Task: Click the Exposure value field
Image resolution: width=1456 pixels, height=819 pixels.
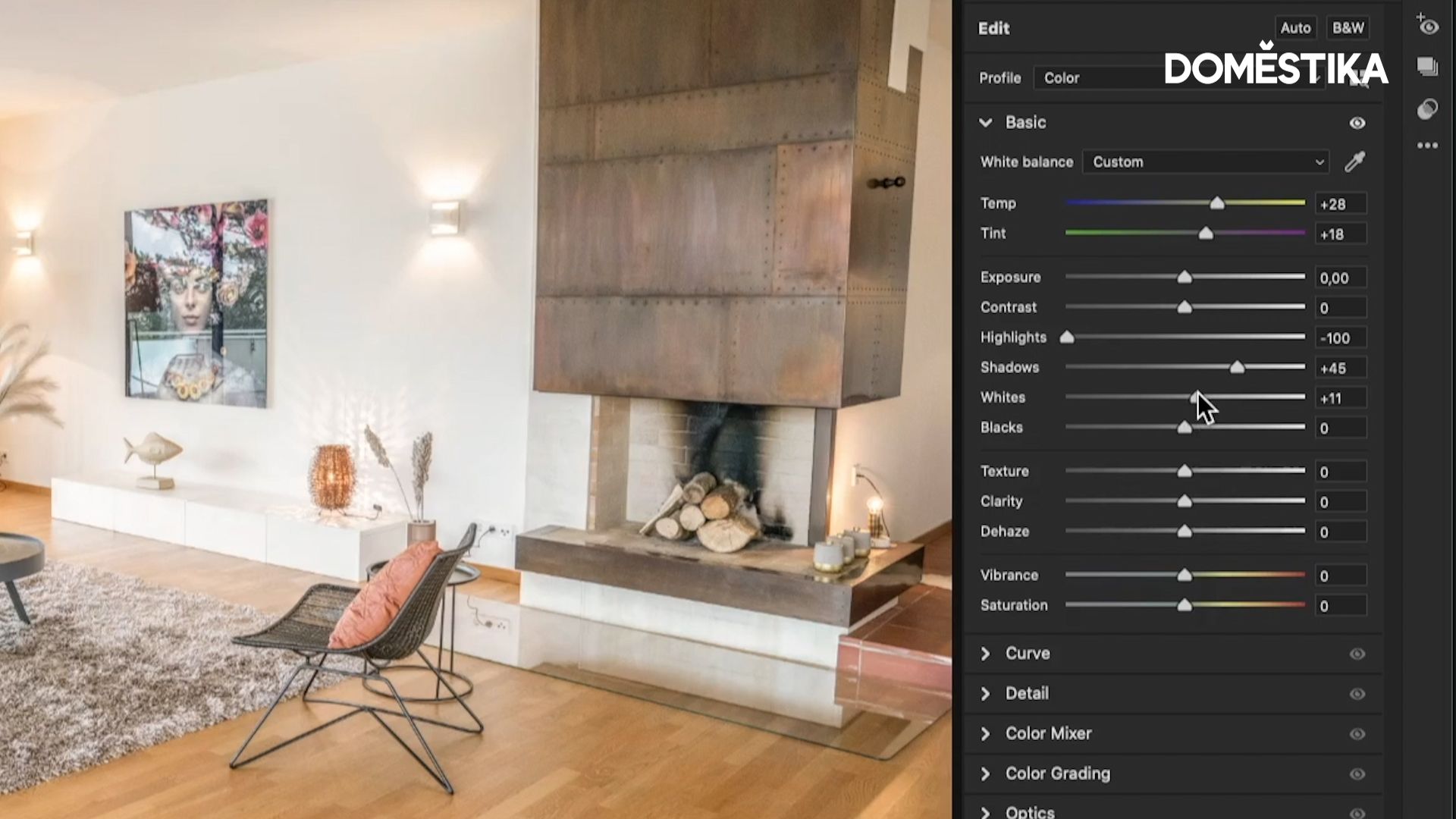Action: [x=1341, y=278]
